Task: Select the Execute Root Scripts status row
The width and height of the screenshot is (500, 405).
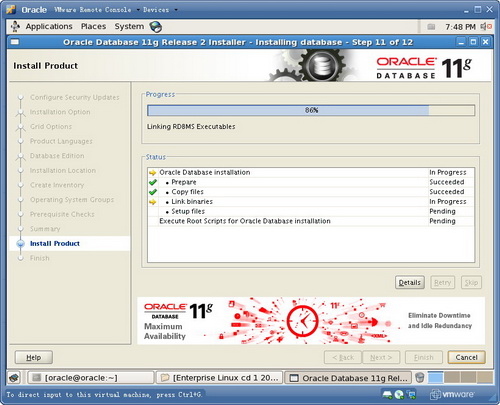Action: coord(311,221)
